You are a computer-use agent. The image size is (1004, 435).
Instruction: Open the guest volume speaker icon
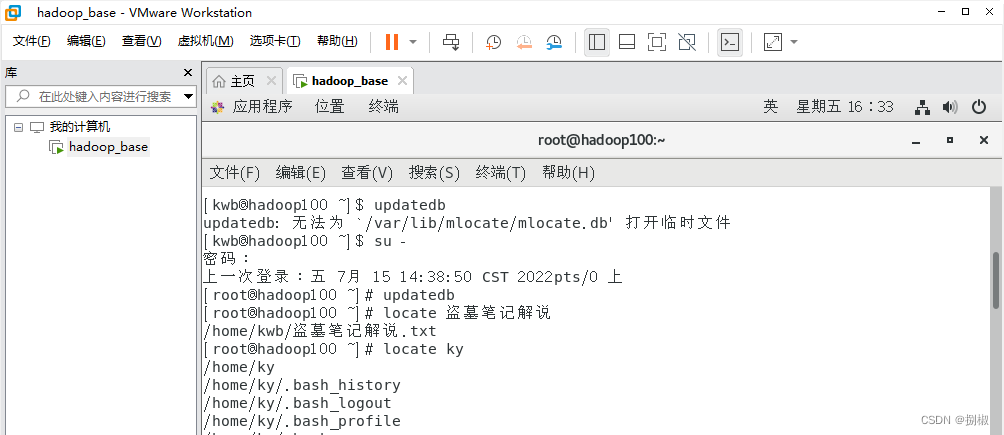(950, 108)
